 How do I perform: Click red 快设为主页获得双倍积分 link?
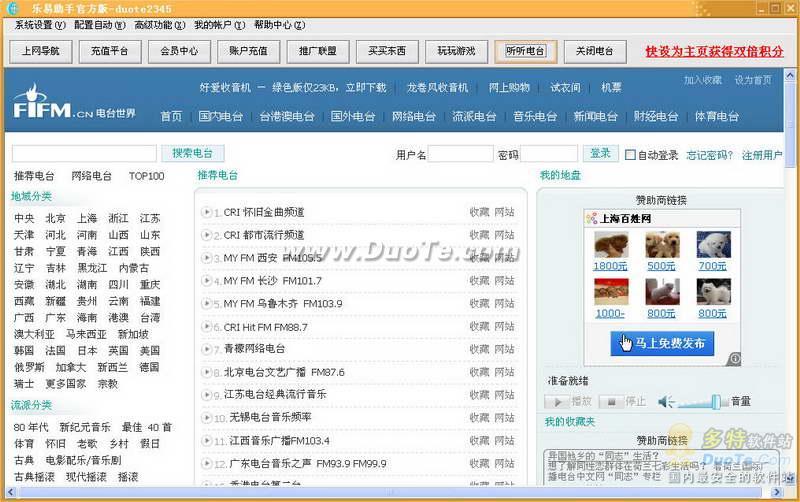(714, 52)
